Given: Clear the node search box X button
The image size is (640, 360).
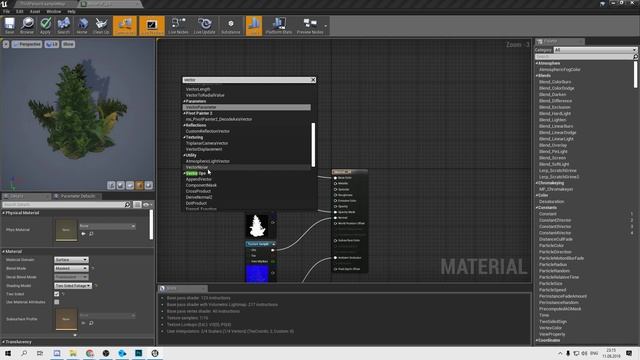Looking at the screenshot, I should pos(313,80).
